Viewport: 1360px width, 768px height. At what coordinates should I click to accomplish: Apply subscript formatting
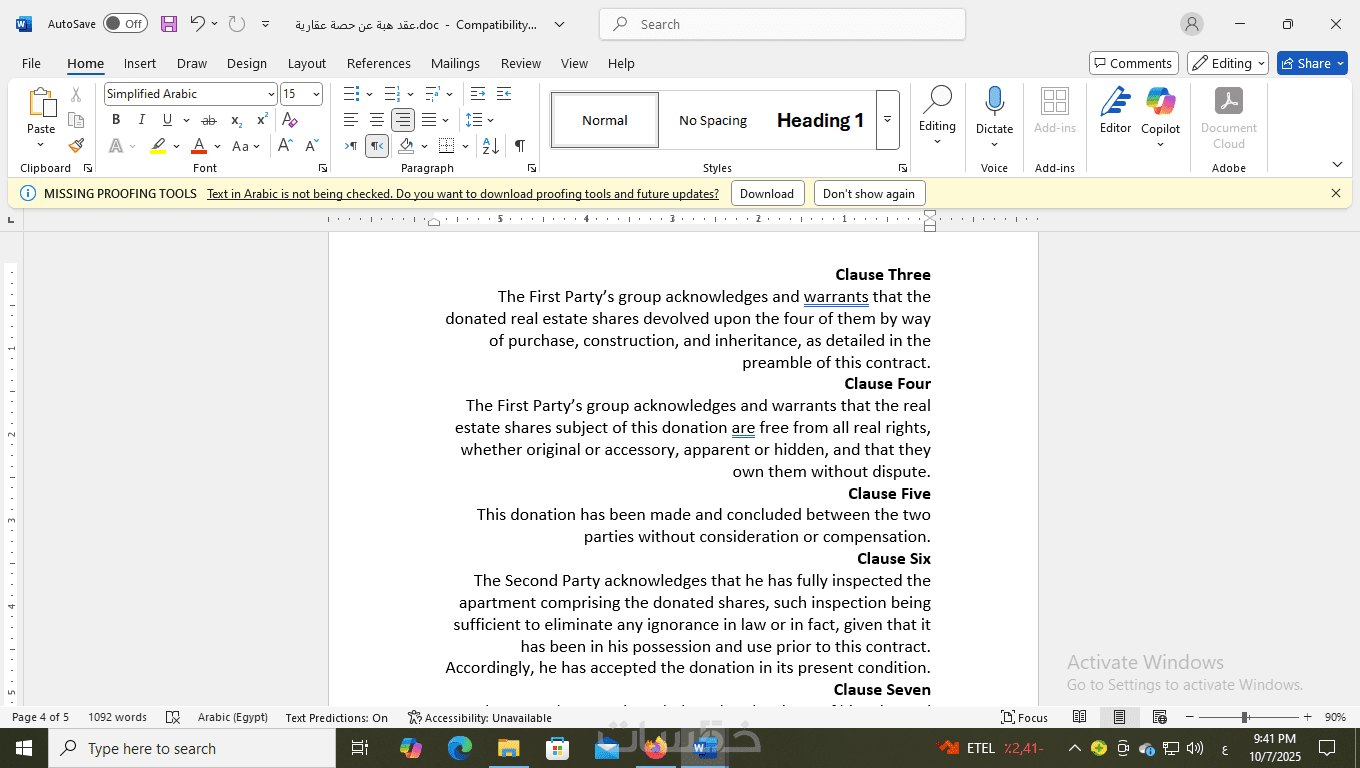point(236,120)
